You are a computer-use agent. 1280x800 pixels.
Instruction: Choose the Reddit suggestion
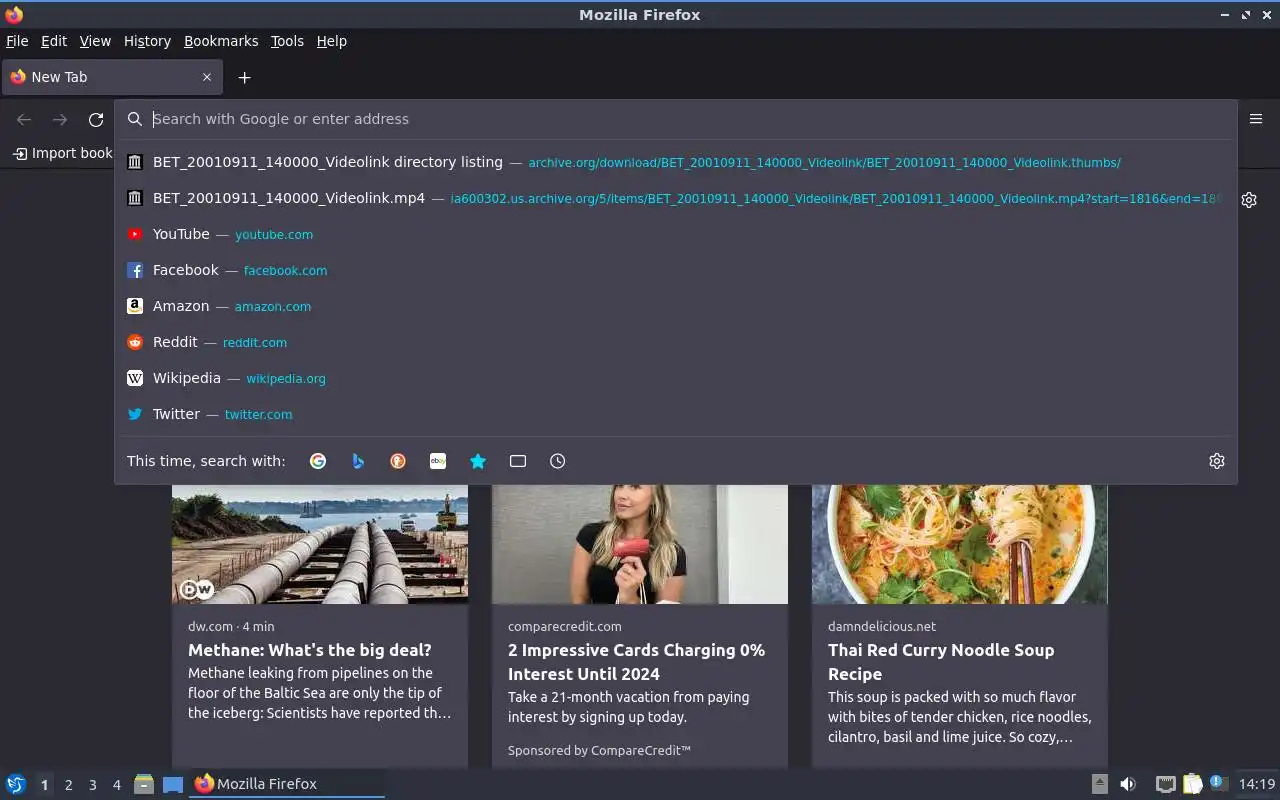[x=676, y=342]
